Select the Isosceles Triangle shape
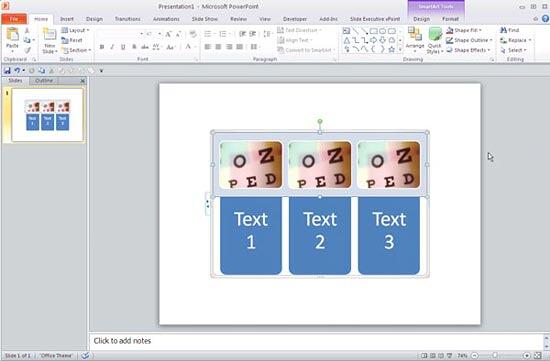 (x=347, y=40)
